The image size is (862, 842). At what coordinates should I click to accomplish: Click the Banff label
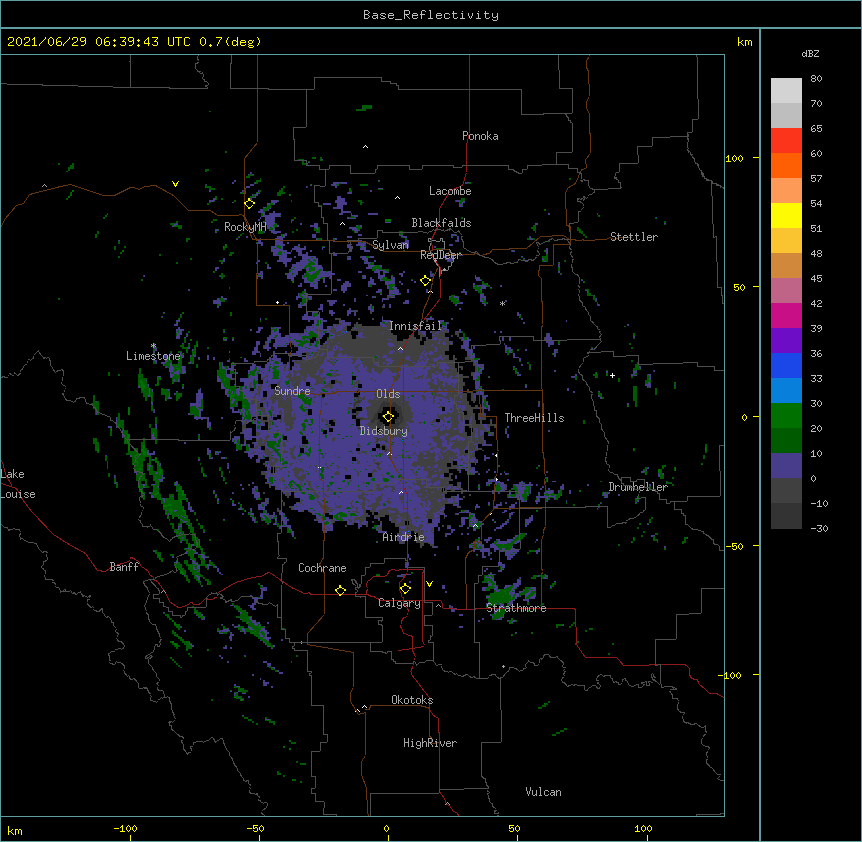point(124,567)
